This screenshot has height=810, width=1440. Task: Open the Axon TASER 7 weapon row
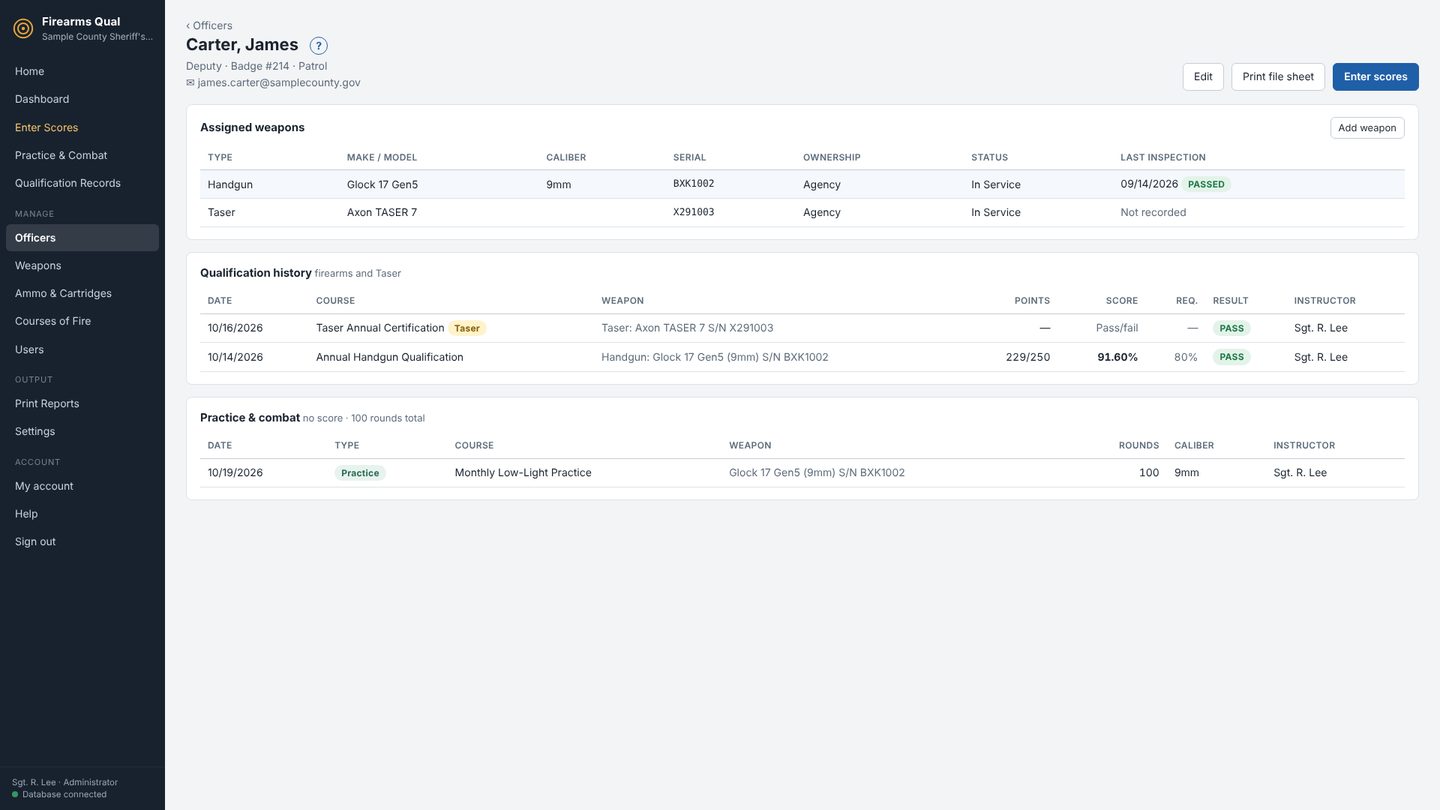coord(802,213)
